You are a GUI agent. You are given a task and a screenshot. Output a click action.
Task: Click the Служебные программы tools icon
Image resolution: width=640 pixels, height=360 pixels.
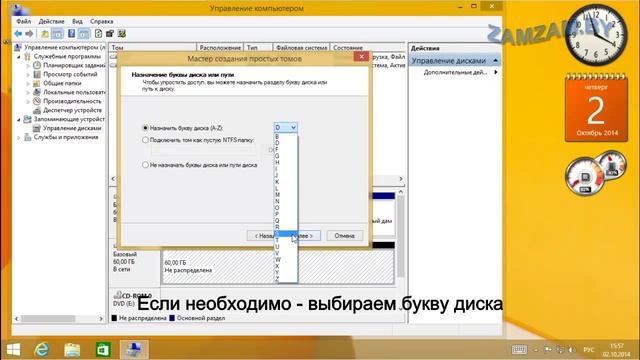[x=27, y=56]
